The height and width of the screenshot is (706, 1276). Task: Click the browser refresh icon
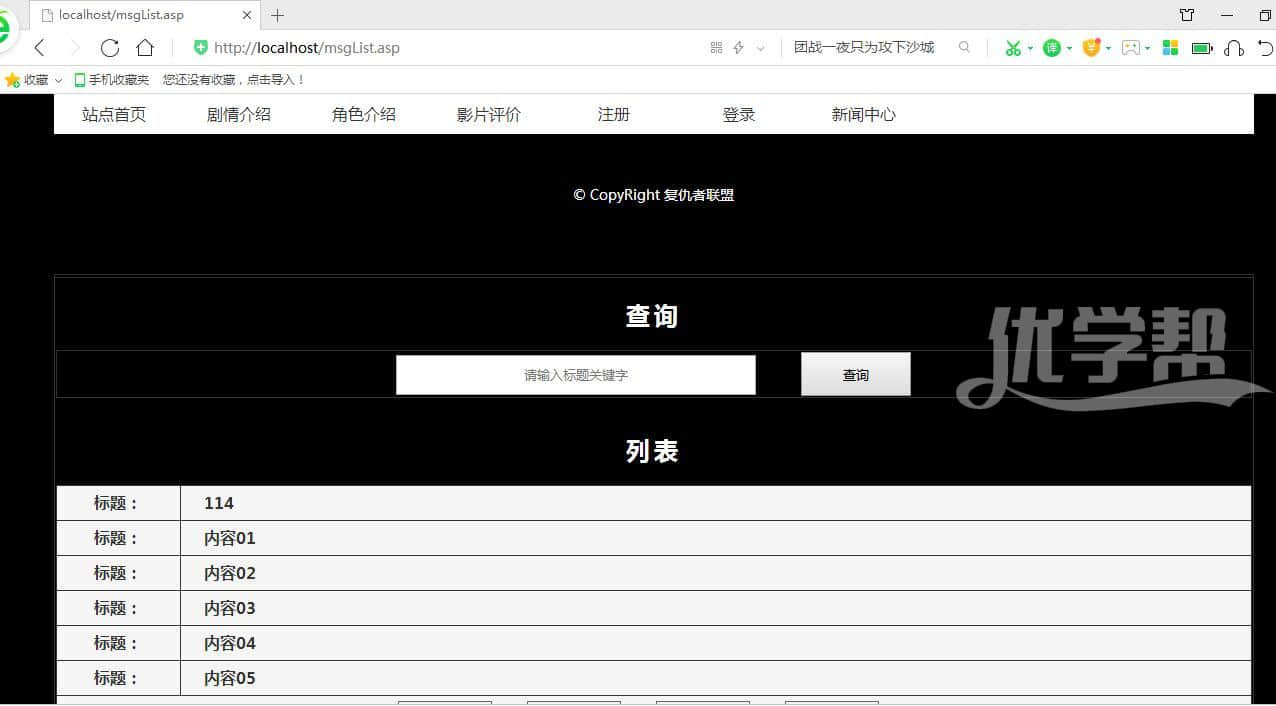110,48
